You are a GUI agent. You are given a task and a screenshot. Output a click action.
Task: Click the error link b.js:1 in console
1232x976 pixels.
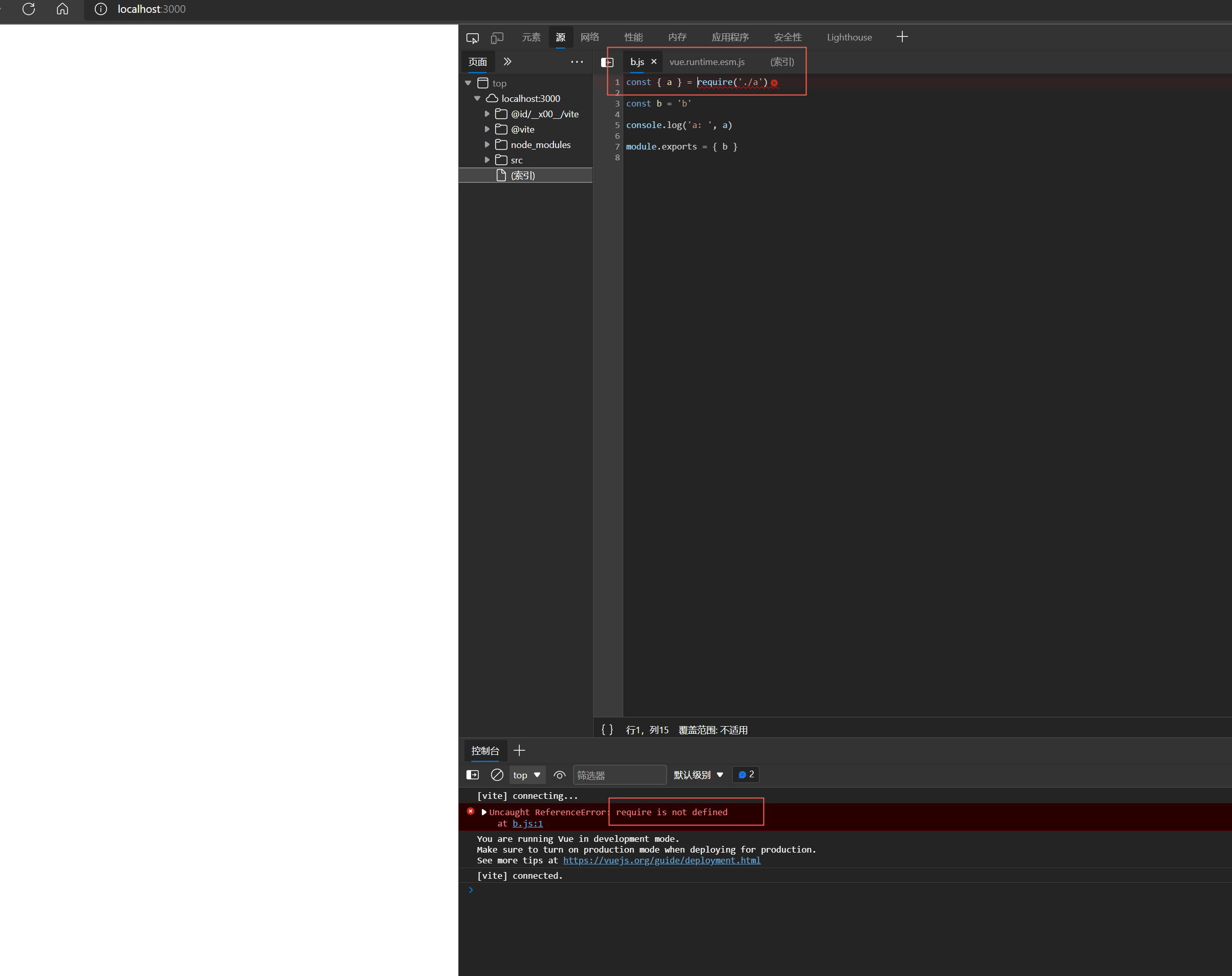526,824
